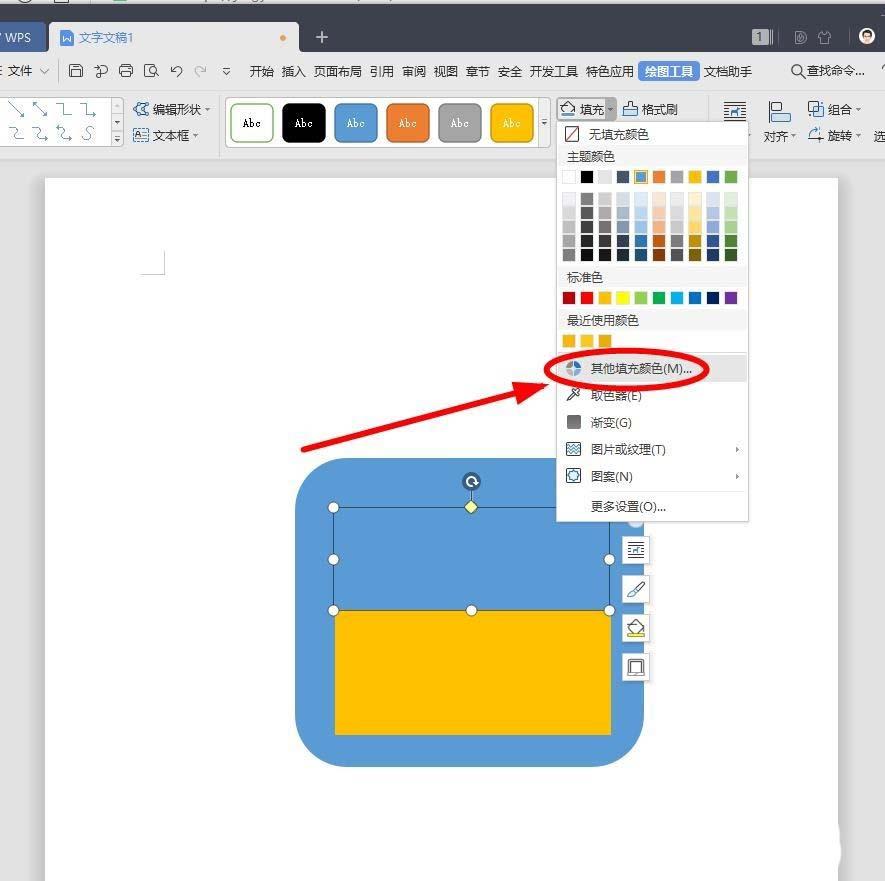Pick the orange theme color swatch
Viewport: 885px width, 881px height.
point(659,177)
